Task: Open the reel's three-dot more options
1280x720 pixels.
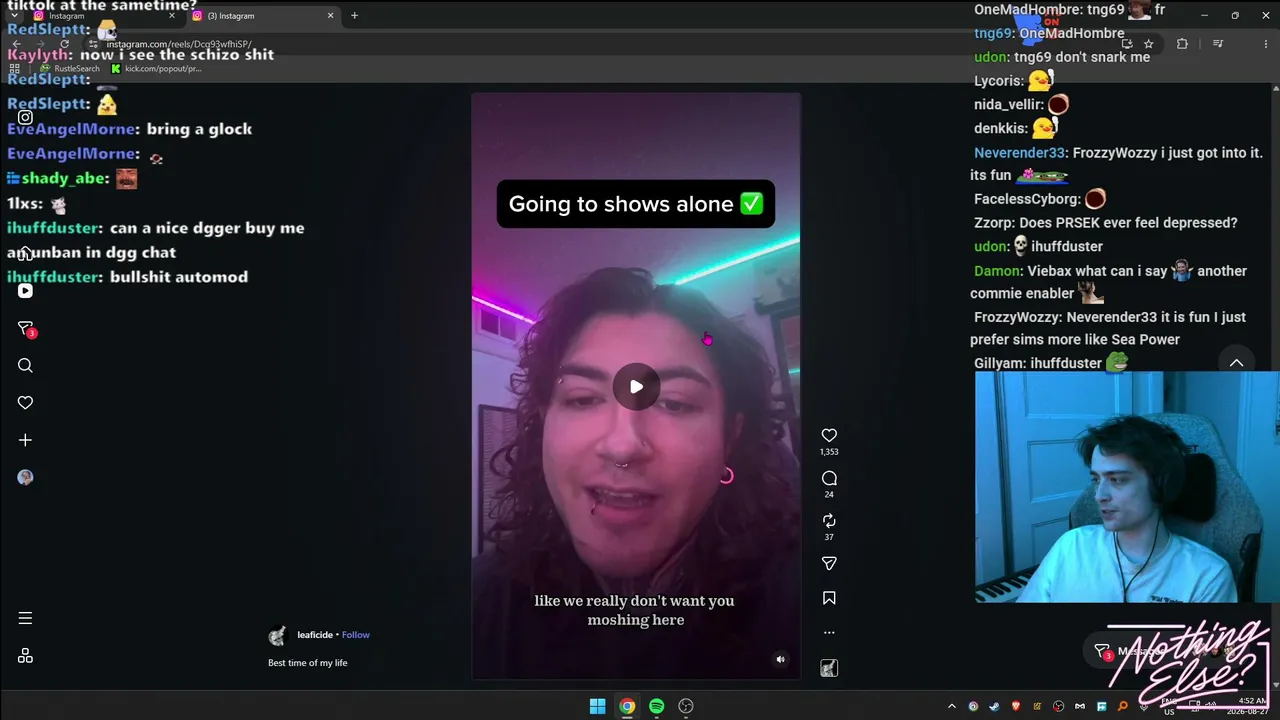Action: click(829, 632)
